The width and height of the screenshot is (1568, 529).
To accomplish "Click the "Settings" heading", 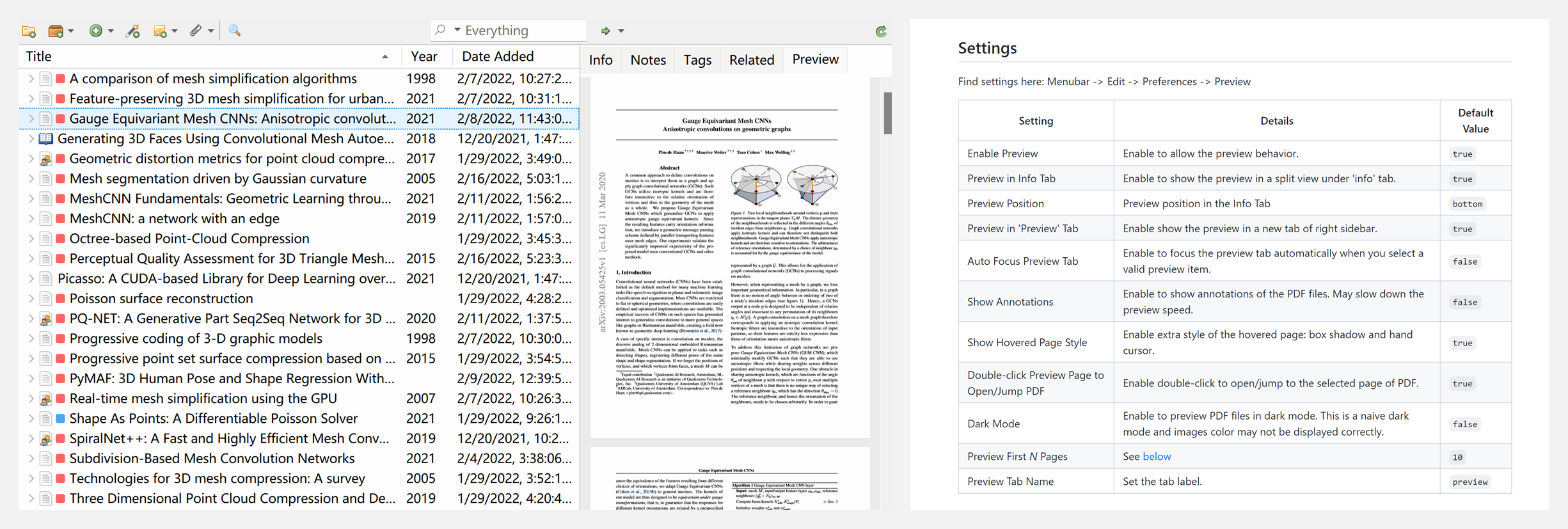I will coord(987,48).
